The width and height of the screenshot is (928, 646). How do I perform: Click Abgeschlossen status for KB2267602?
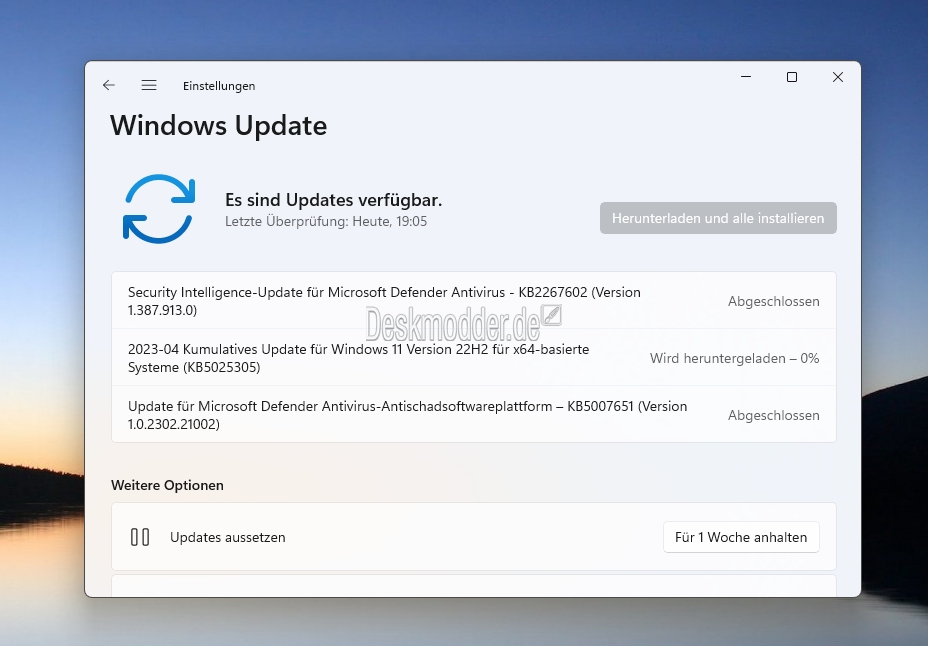[x=774, y=301]
